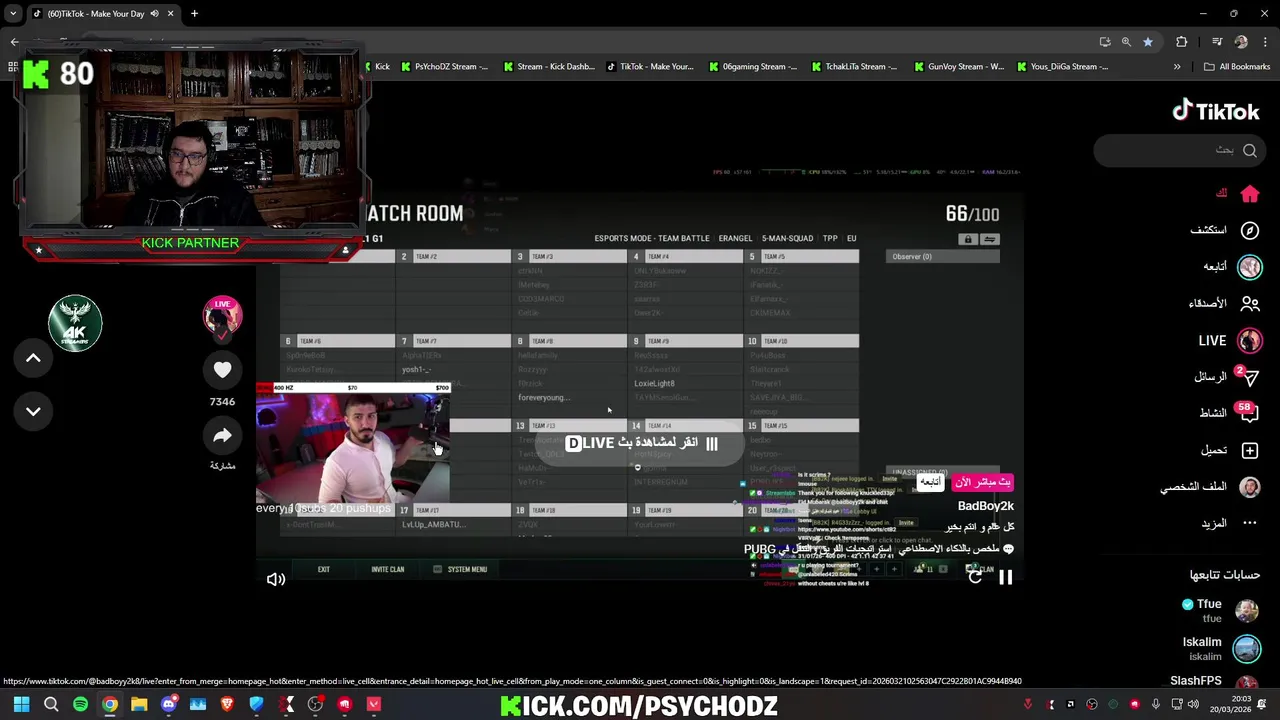Open OBS Studio from the taskbar
The height and width of the screenshot is (720, 1280).
315,704
